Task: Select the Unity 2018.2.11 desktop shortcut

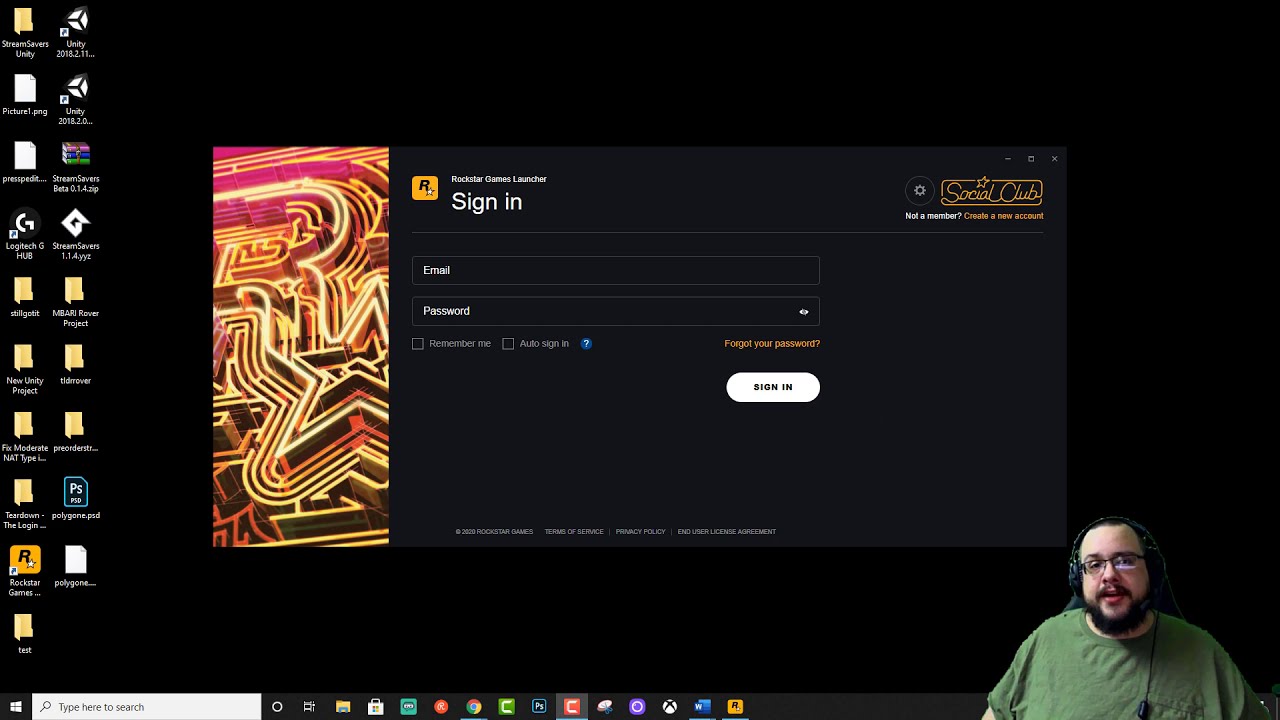Action: click(x=76, y=33)
